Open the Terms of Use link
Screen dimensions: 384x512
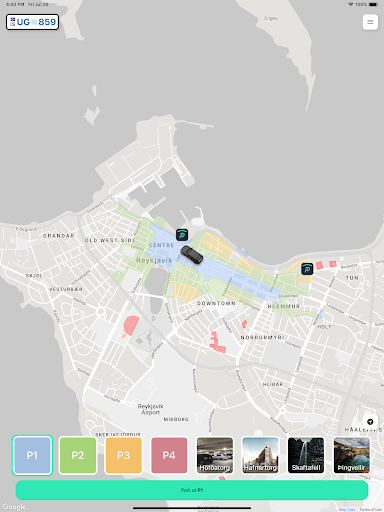click(x=370, y=509)
